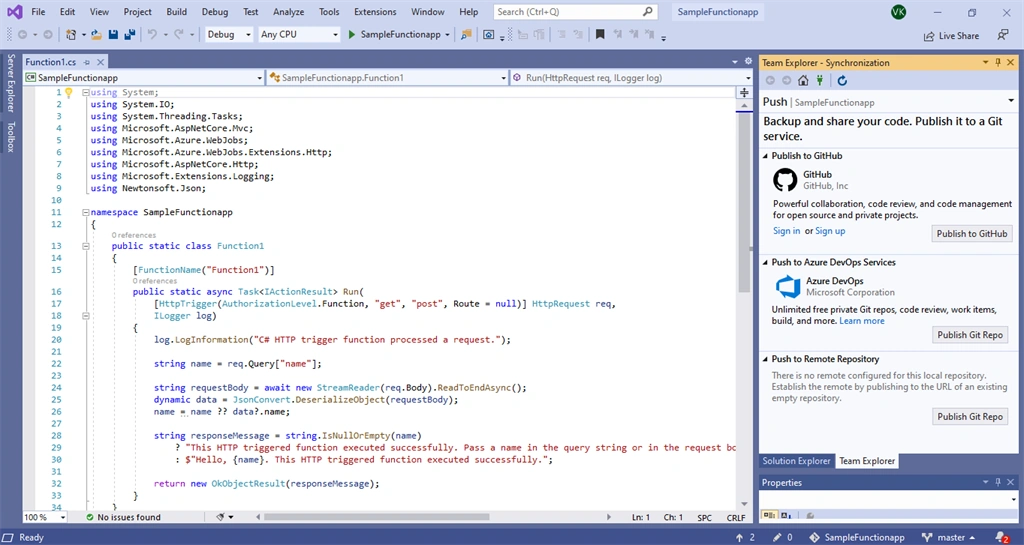Click the Open File folder icon

click(x=96, y=35)
